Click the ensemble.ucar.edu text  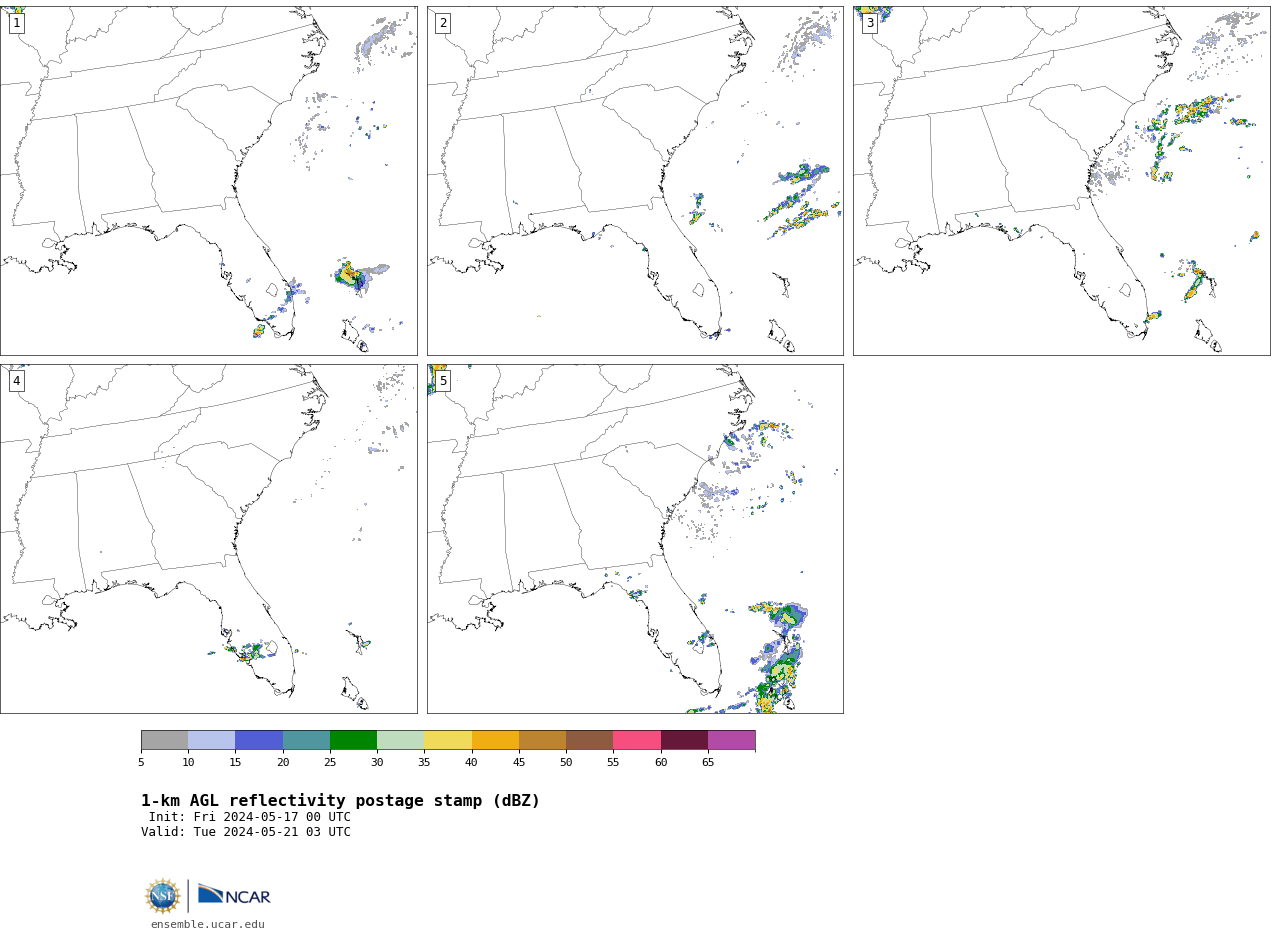tap(208, 924)
